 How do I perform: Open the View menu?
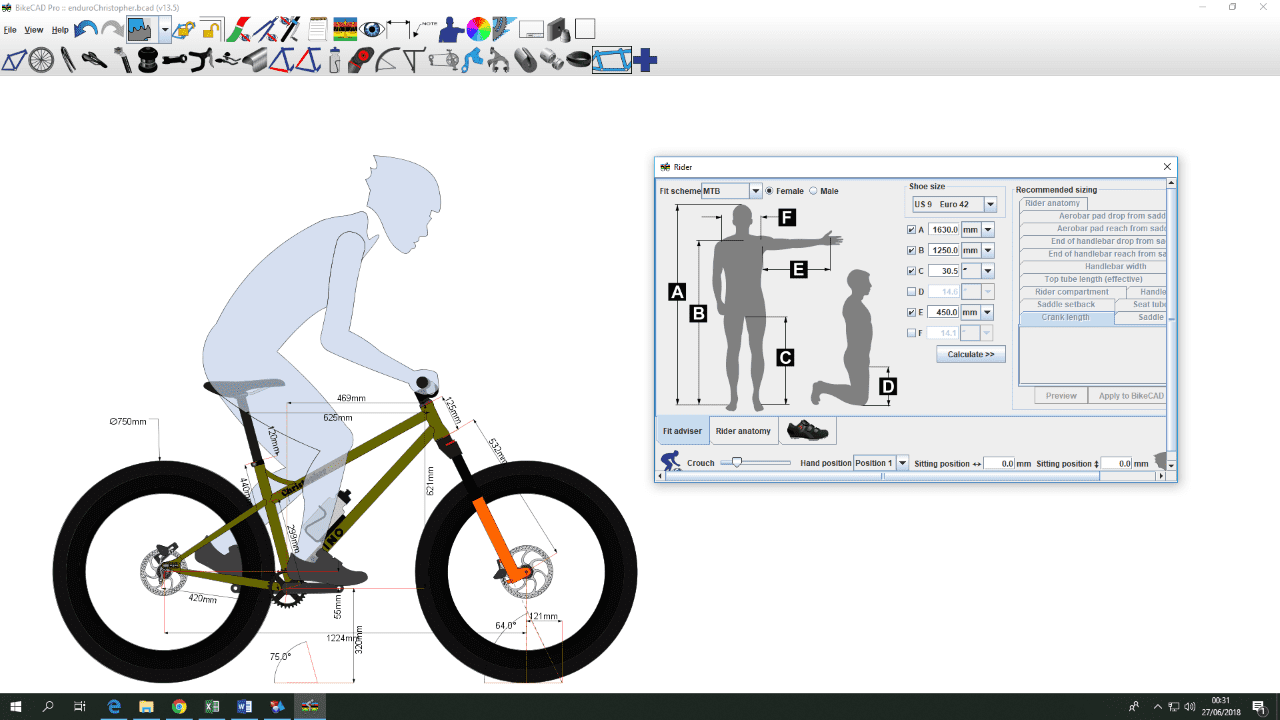pos(34,30)
